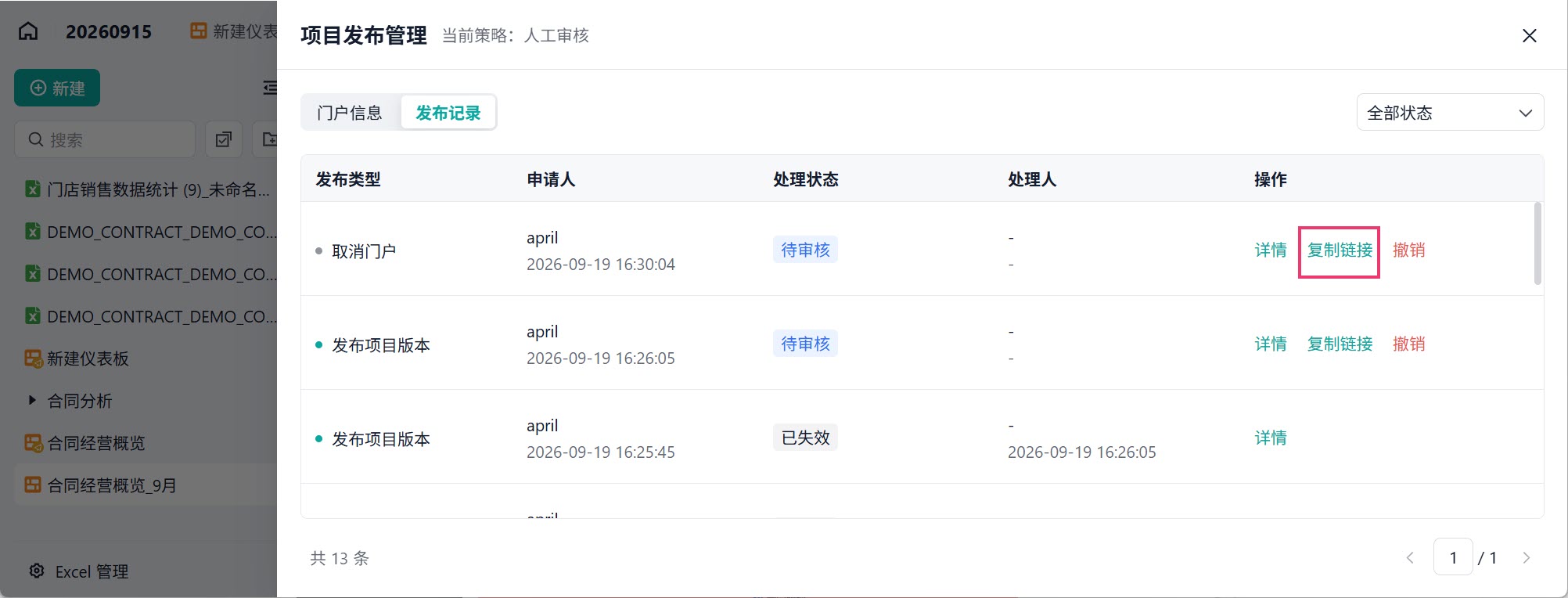The height and width of the screenshot is (598, 1568).
Task: Click the dashboard icon next to 新建仪表板
Action: (x=33, y=358)
